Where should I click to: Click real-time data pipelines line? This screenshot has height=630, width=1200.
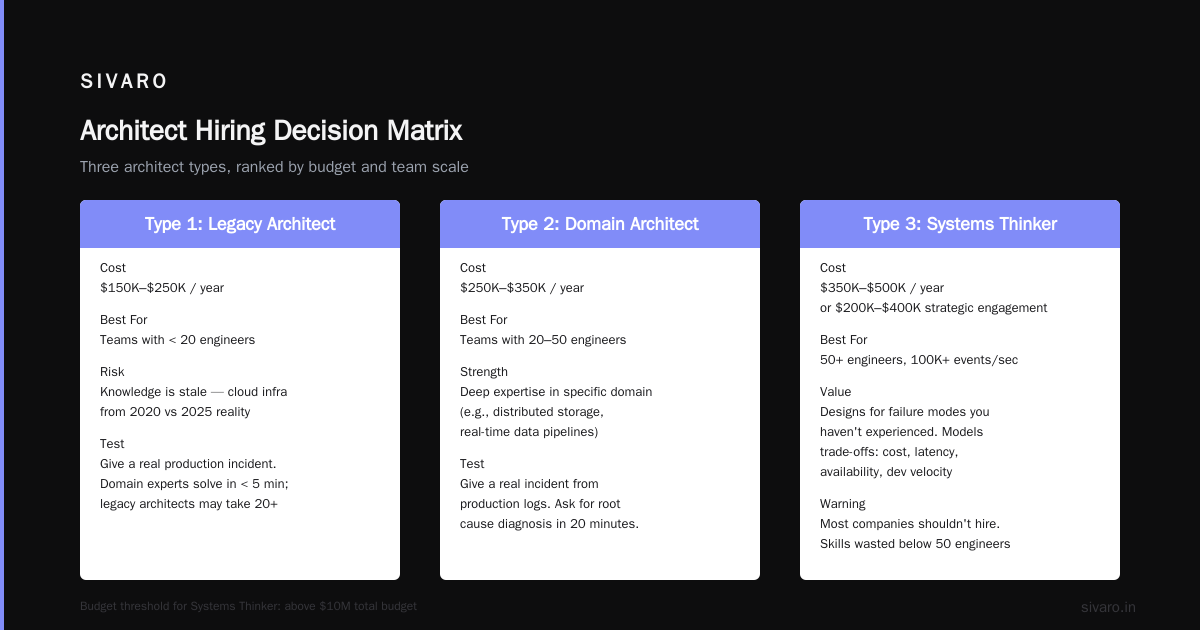point(529,432)
